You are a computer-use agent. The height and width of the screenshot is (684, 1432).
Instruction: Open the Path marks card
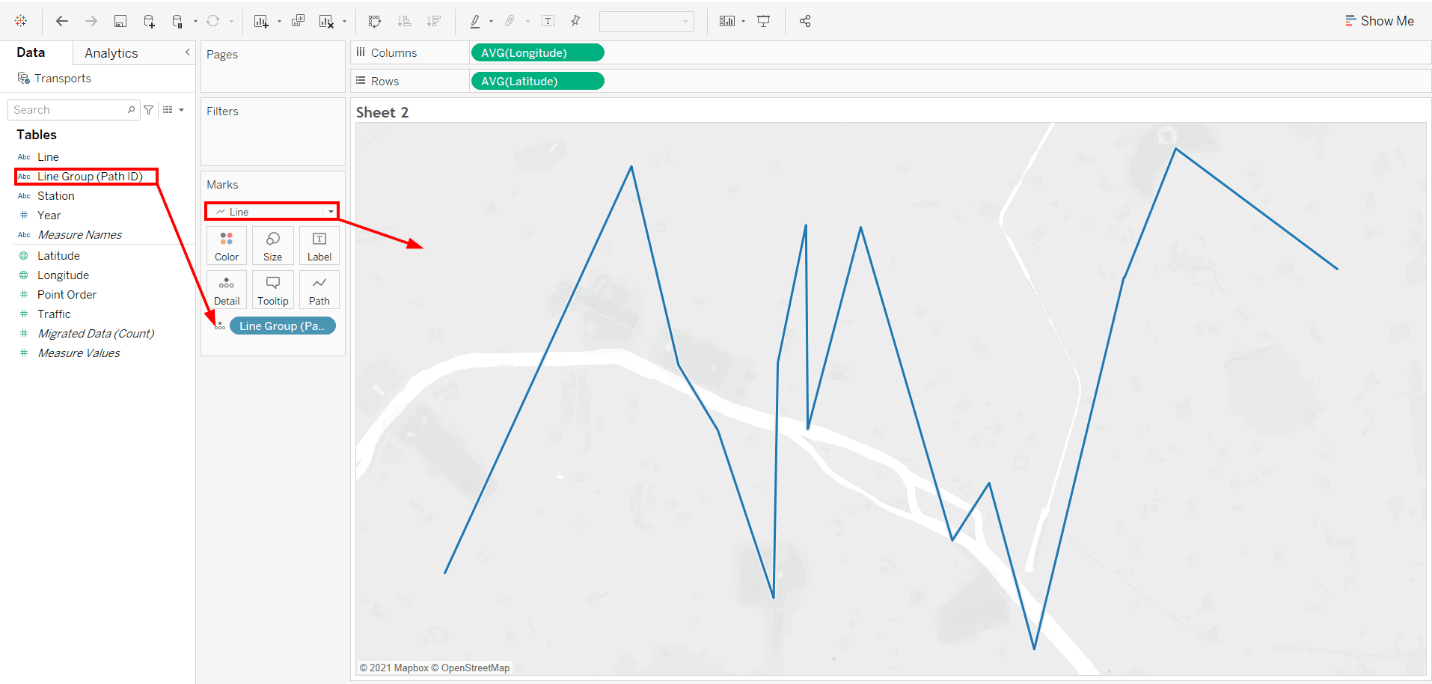pyautogui.click(x=319, y=290)
